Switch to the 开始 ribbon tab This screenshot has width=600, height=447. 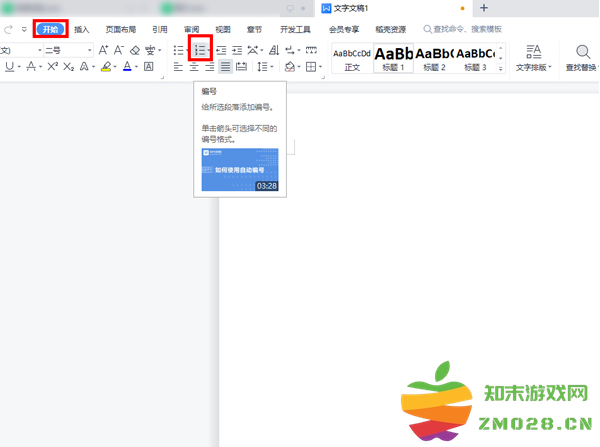pos(50,29)
